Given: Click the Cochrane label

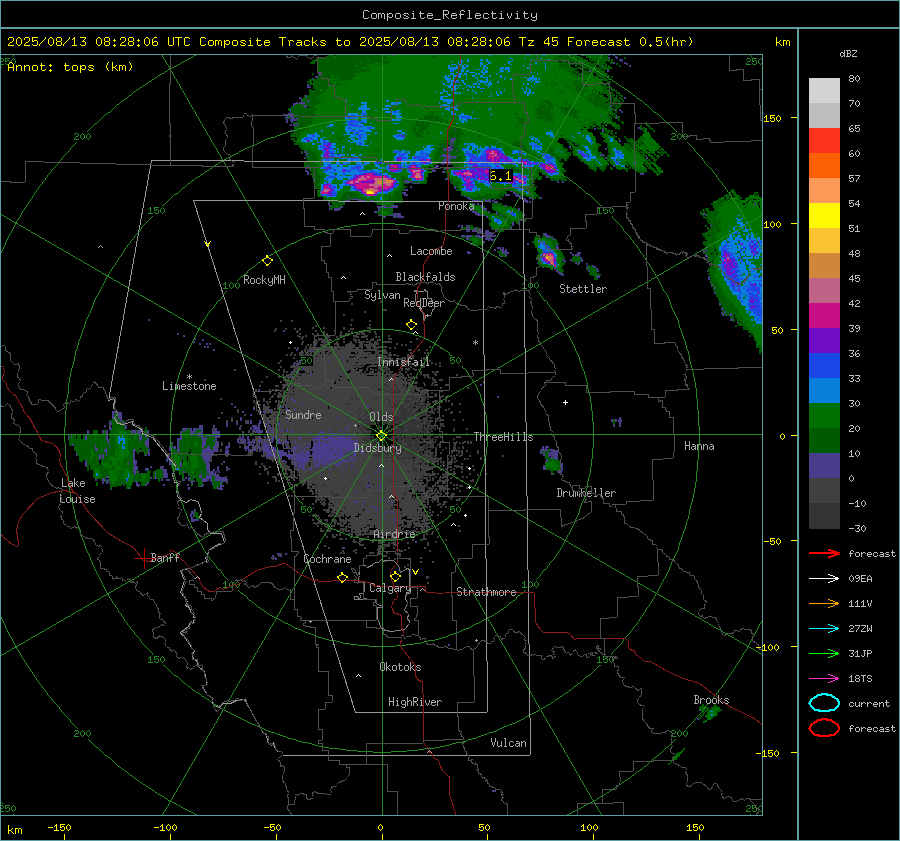Looking at the screenshot, I should pyautogui.click(x=327, y=559).
